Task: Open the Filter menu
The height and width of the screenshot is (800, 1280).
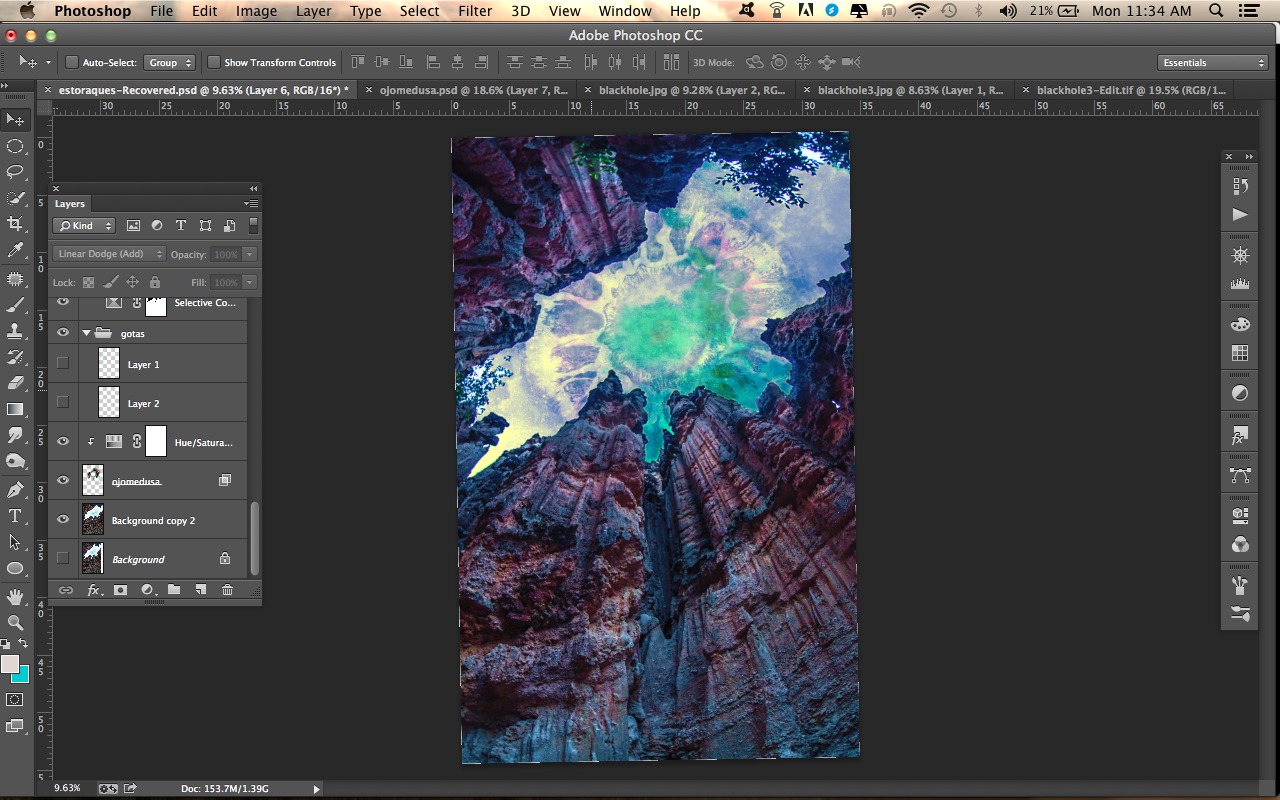Action: click(x=475, y=11)
